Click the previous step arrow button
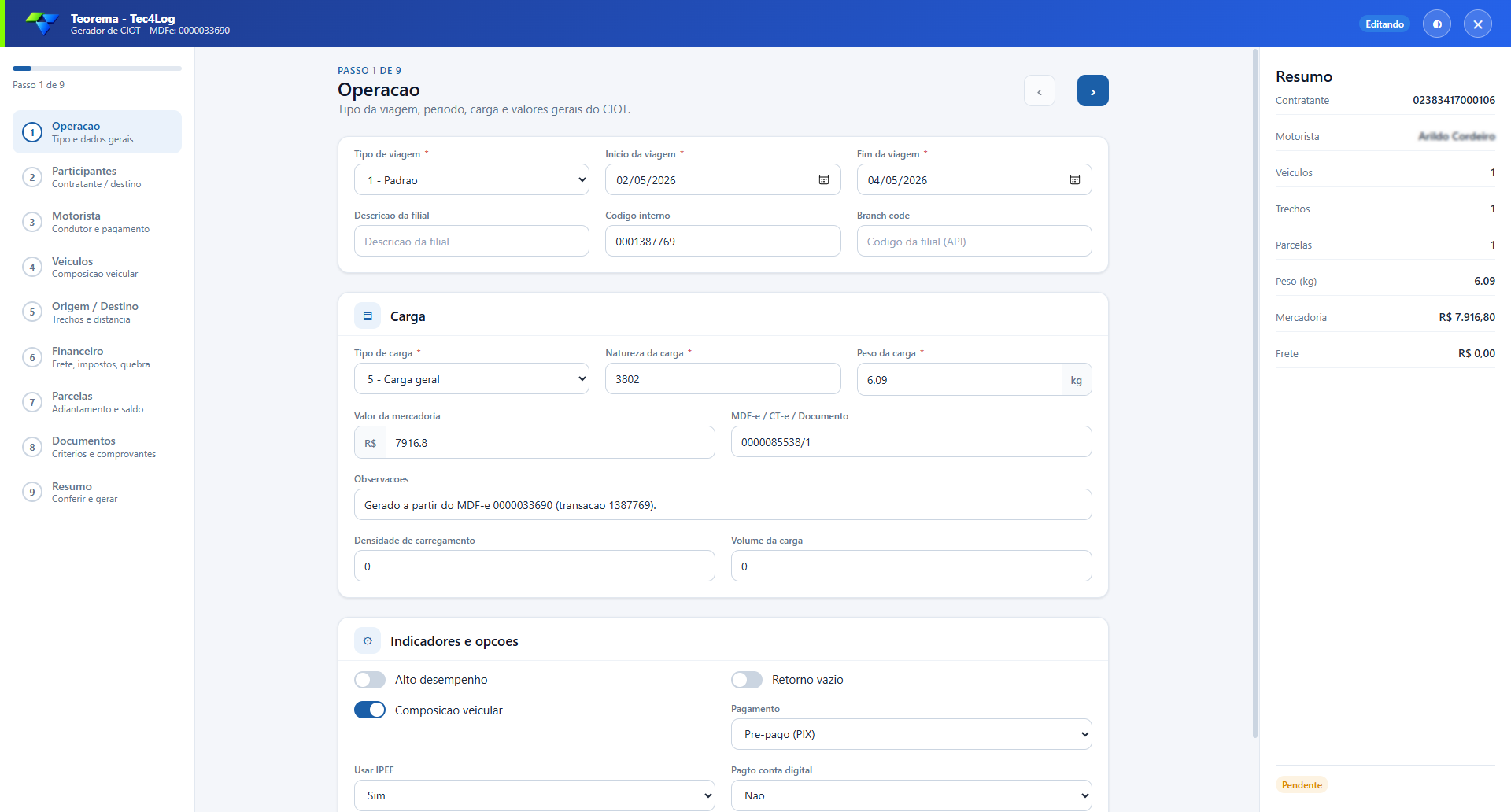Viewport: 1511px width, 812px height. point(1040,90)
